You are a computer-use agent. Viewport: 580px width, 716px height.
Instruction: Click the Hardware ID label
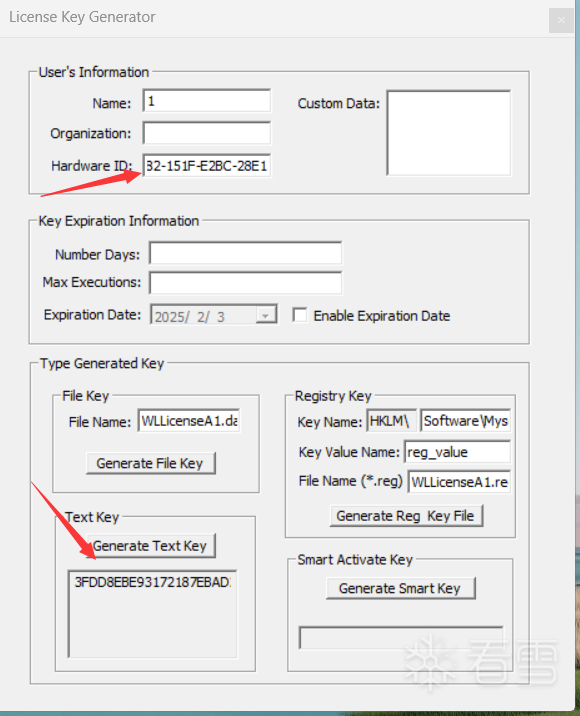tap(91, 165)
